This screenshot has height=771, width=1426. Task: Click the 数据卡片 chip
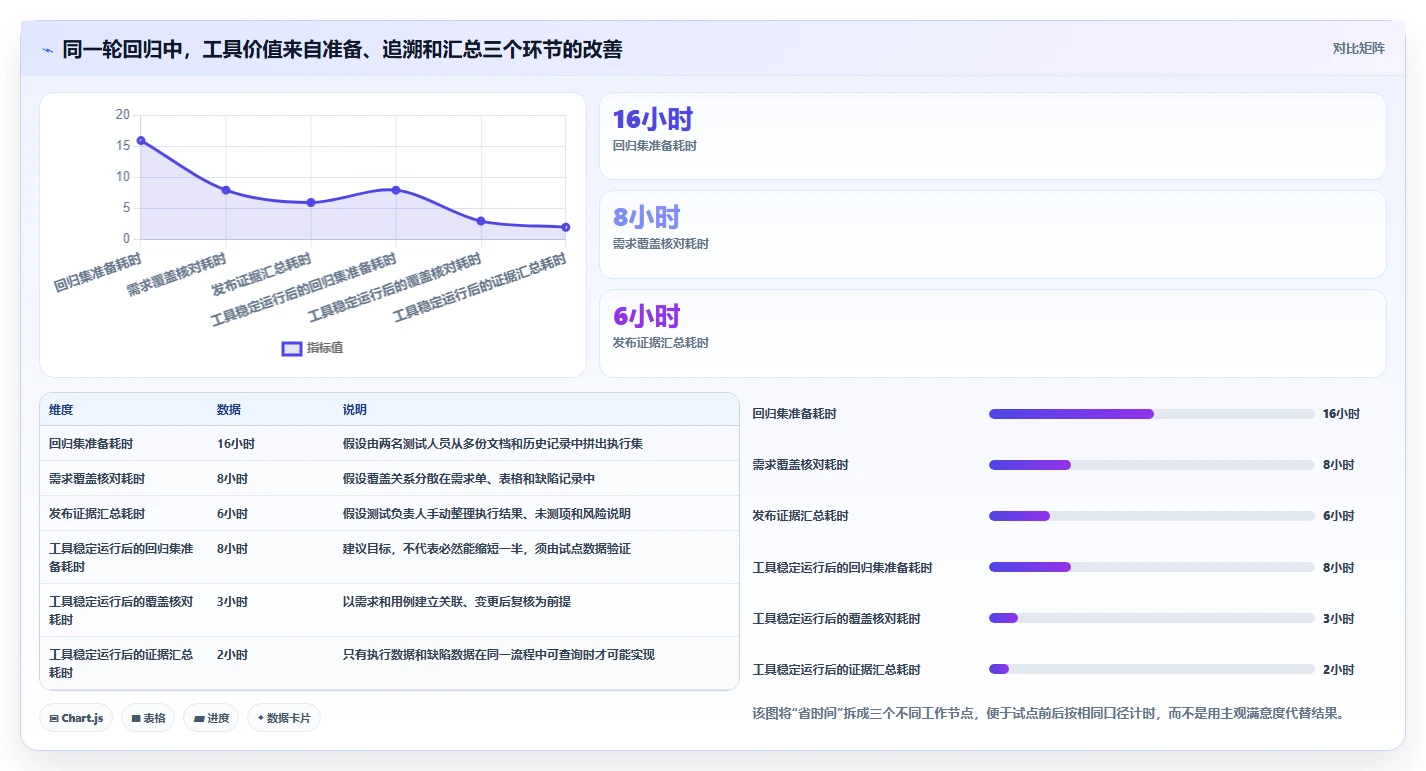[x=284, y=718]
